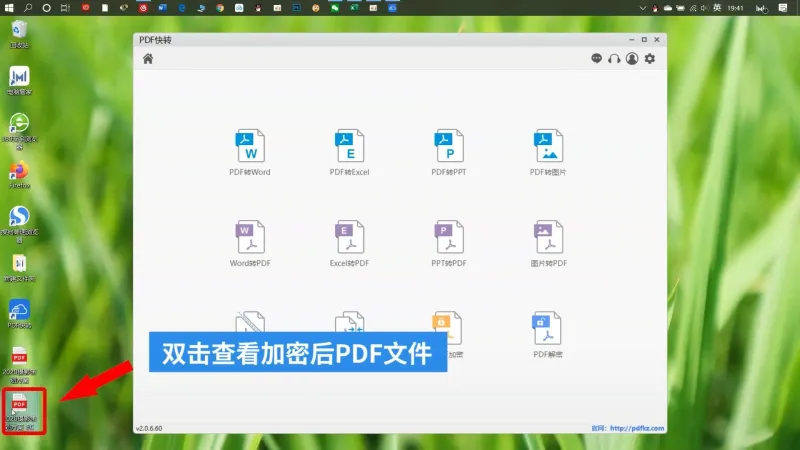Open the chat feedback bubble icon
Screen dimensions: 800x450
coord(596,59)
